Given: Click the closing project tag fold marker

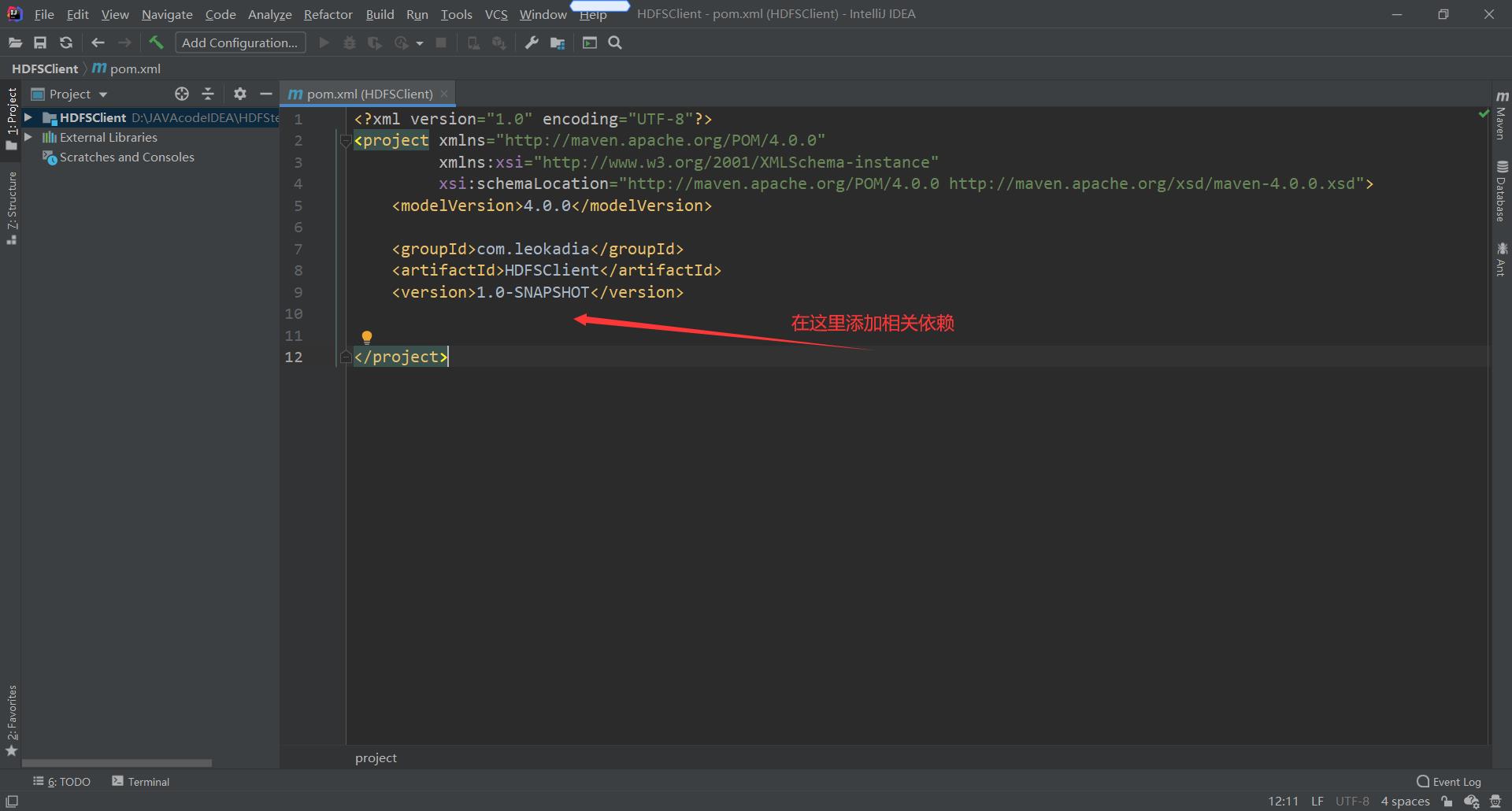Looking at the screenshot, I should coord(345,357).
